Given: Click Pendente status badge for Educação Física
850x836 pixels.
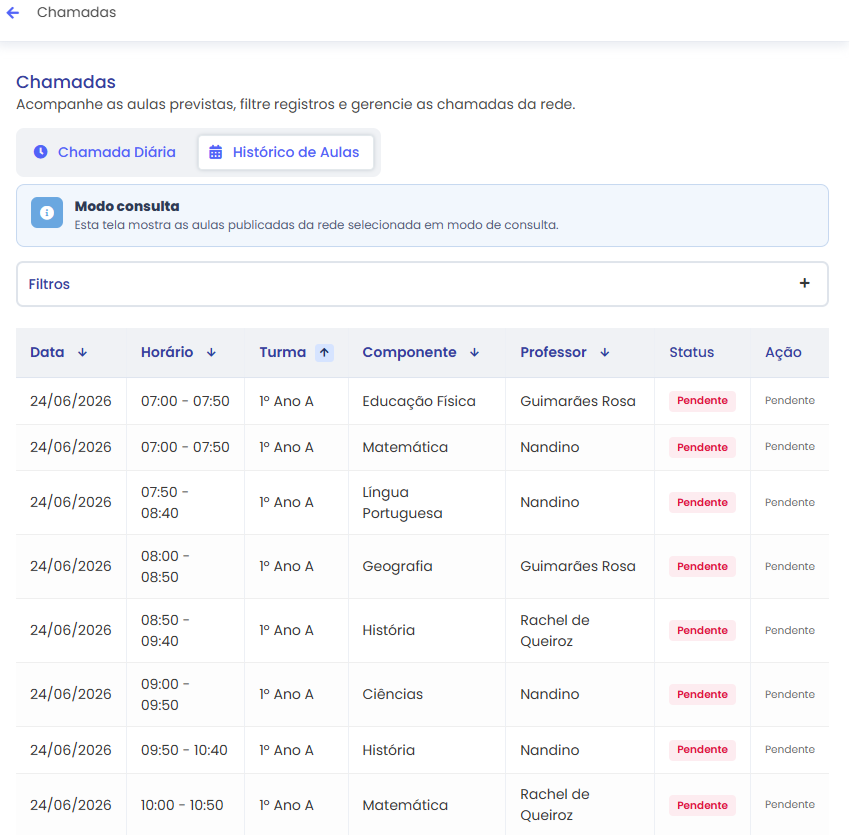Looking at the screenshot, I should 702,401.
